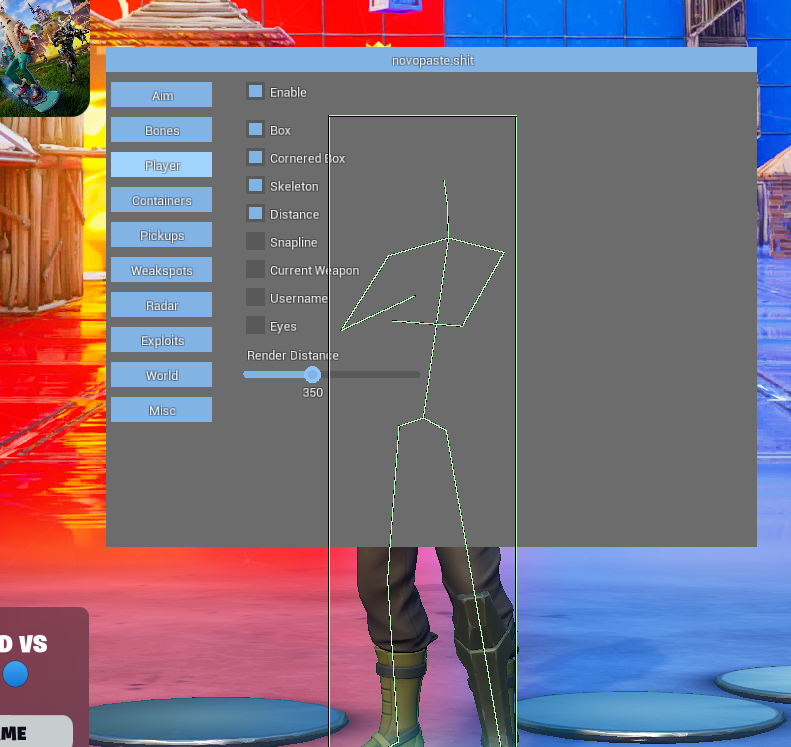This screenshot has width=791, height=747.
Task: Click the Render Distance slider handle
Action: (312, 375)
